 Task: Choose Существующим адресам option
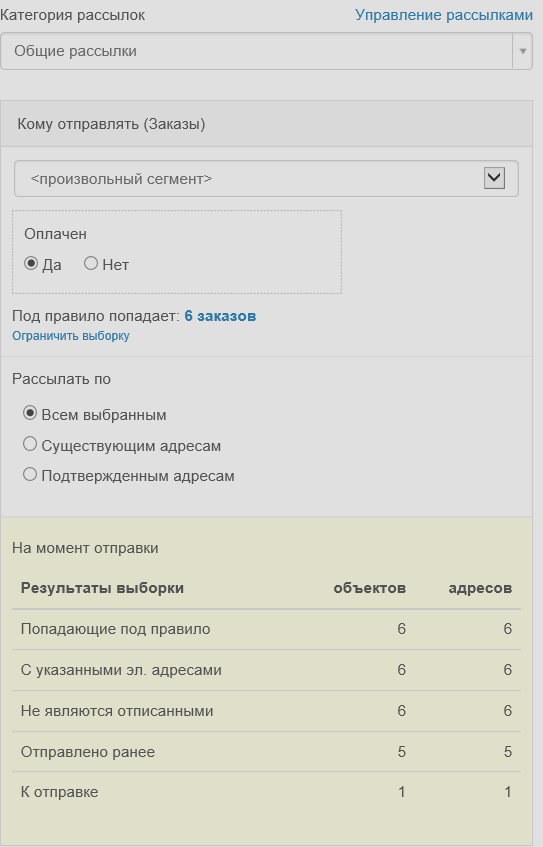pos(30,445)
